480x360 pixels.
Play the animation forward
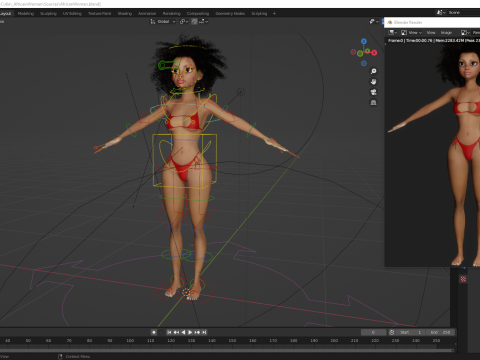pos(190,332)
